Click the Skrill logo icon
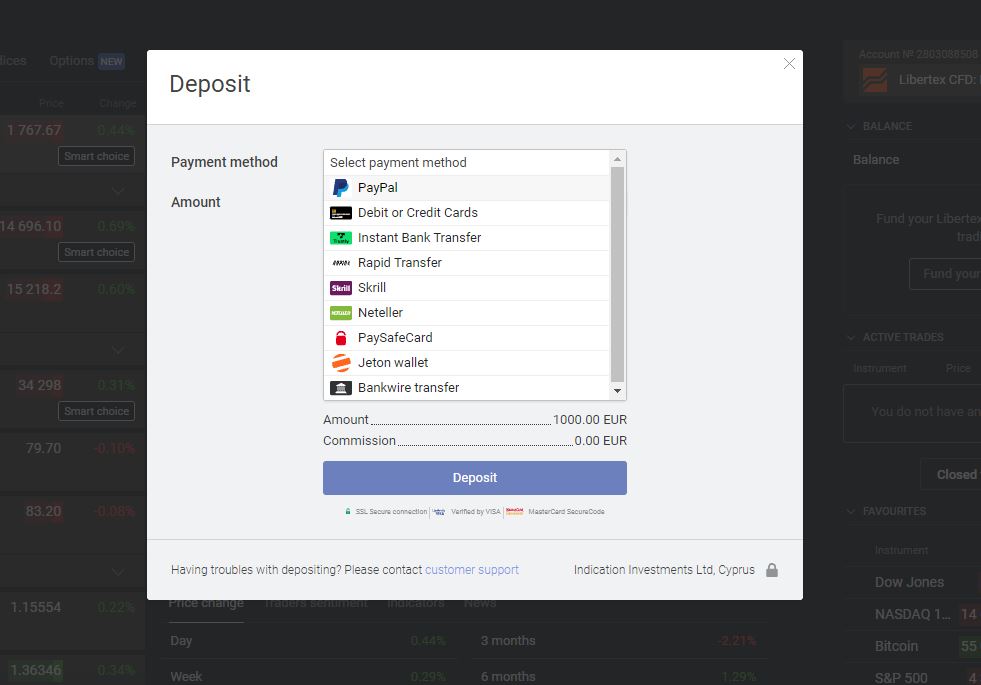The height and width of the screenshot is (685, 981). [x=340, y=288]
